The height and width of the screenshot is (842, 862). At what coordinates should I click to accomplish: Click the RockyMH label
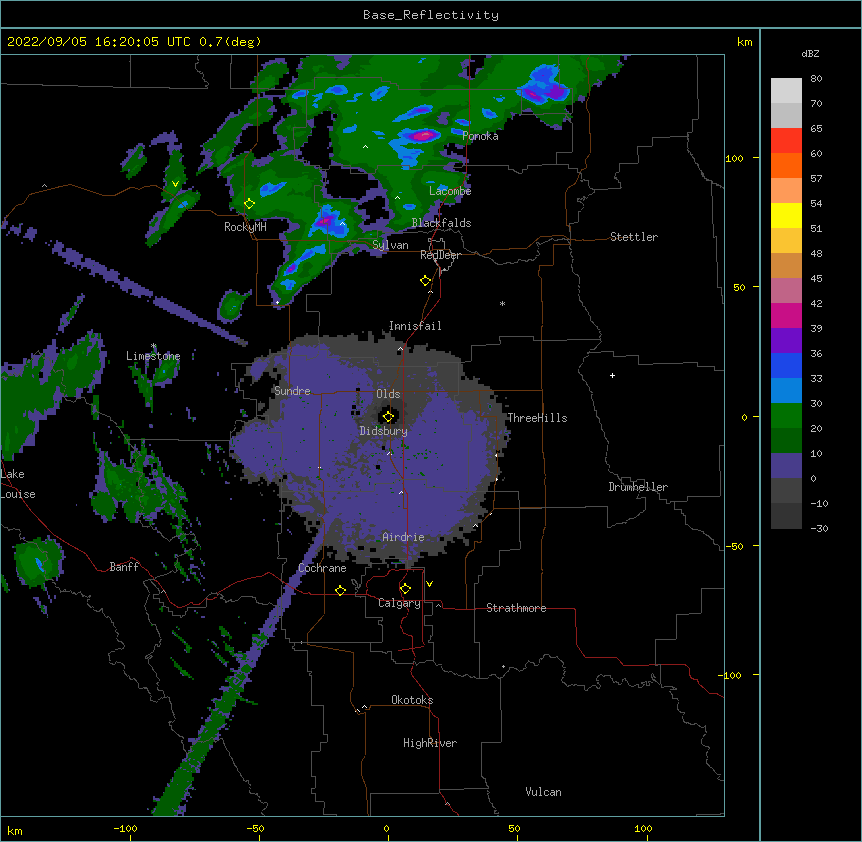[x=245, y=227]
